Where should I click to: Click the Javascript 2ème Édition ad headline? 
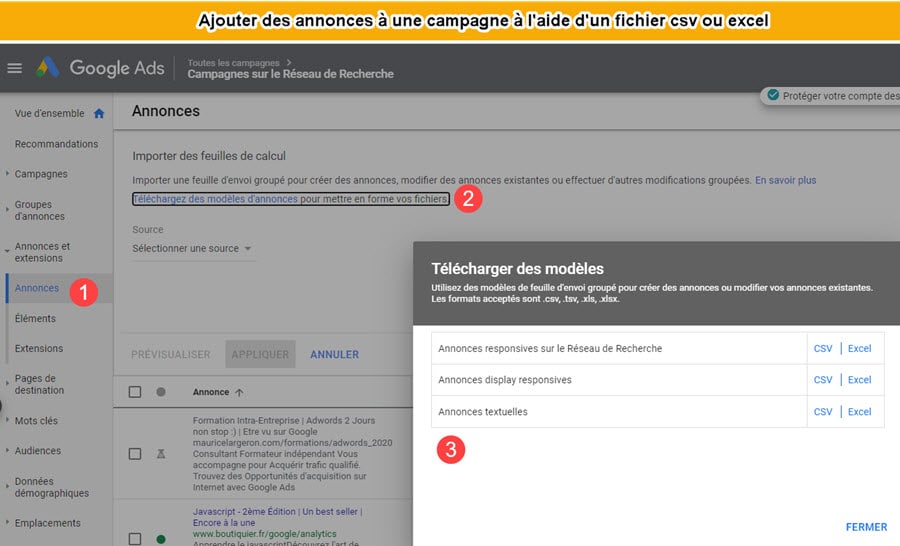coord(277,517)
